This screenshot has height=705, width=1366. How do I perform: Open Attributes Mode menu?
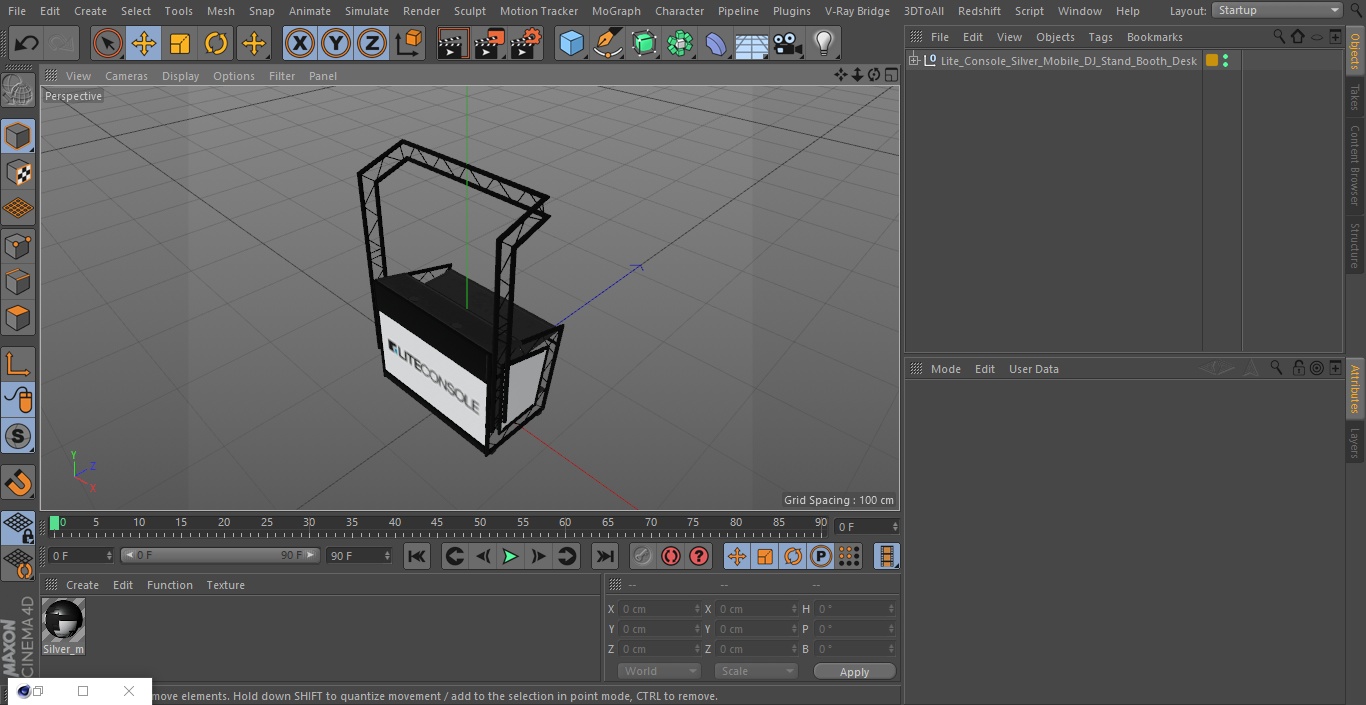[945, 369]
